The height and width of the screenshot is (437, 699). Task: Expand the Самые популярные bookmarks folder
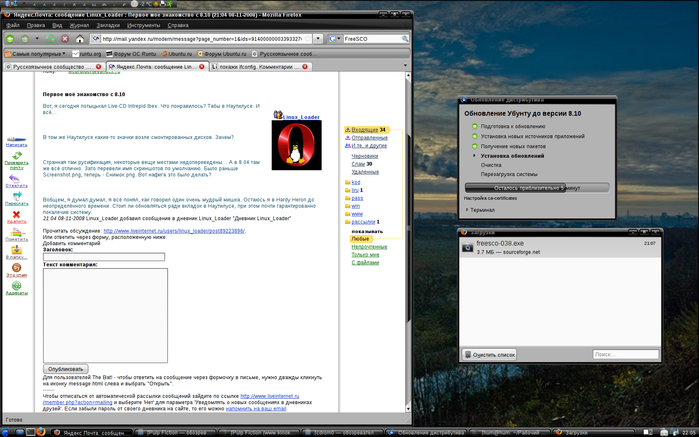pyautogui.click(x=35, y=54)
